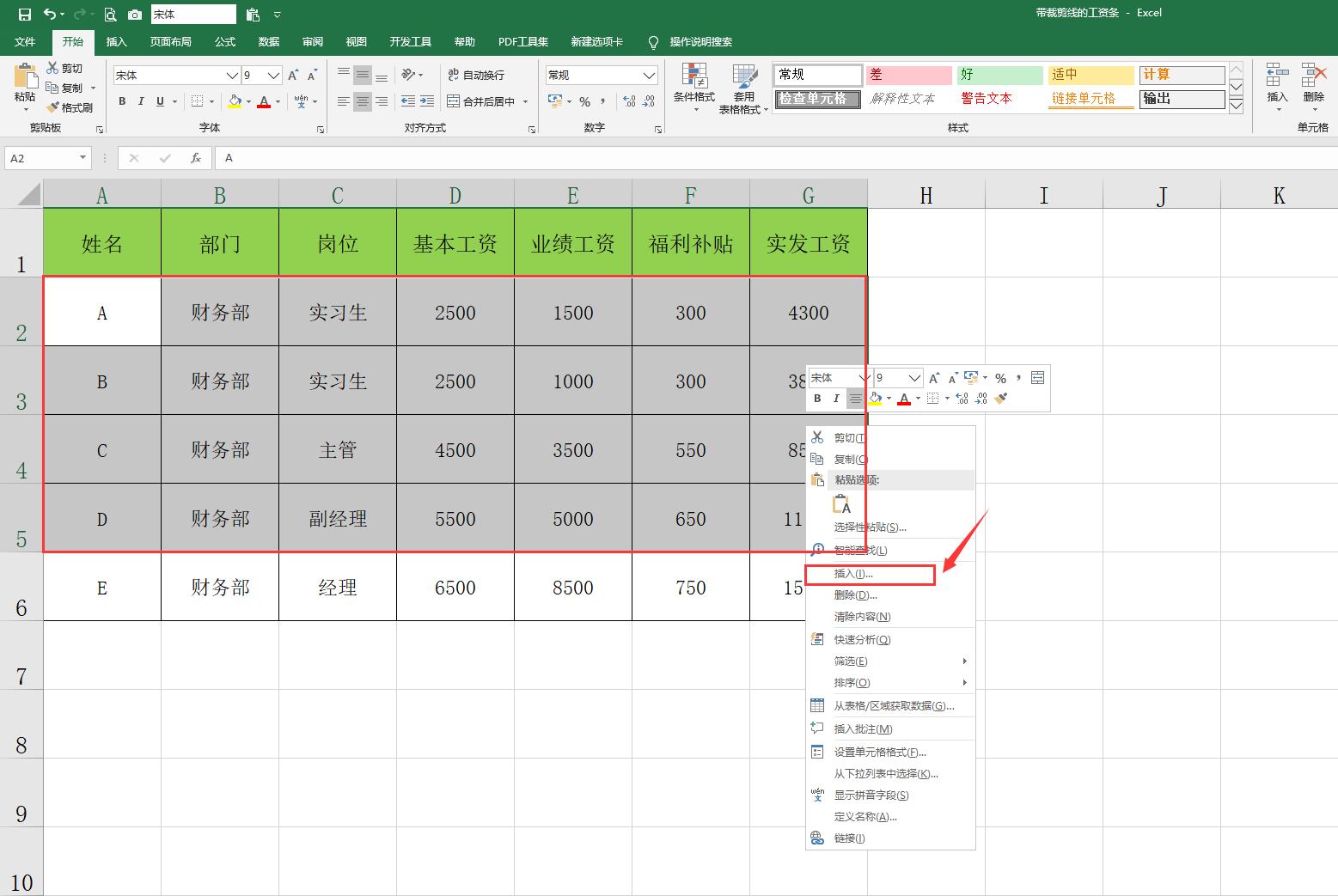Apply yellow fill color from ribbon
1338x896 pixels.
coord(235,101)
